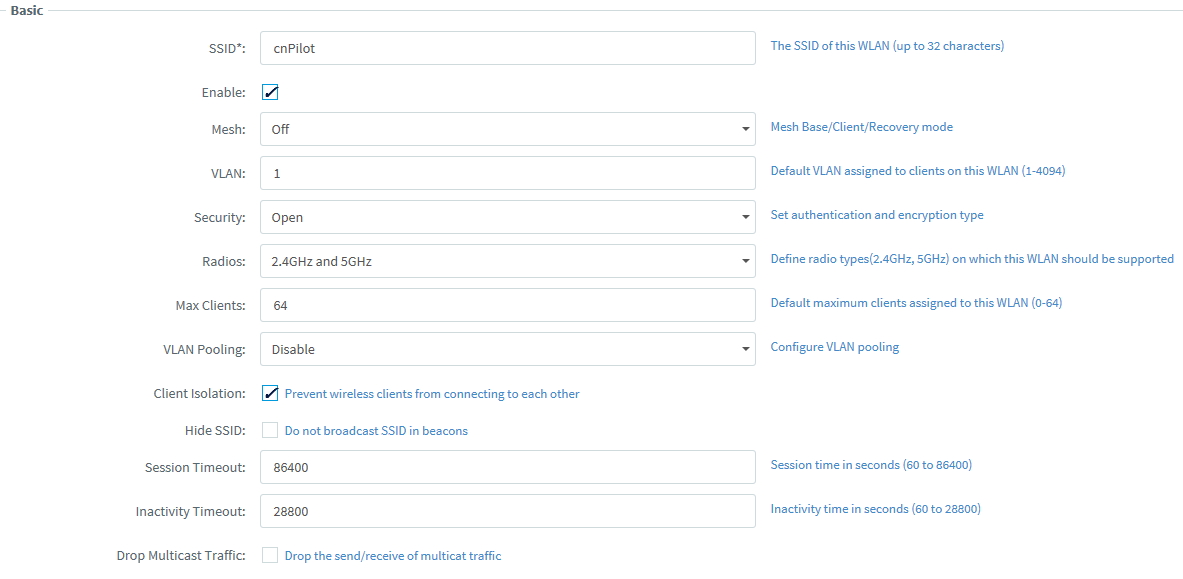Click the Session Timeout field
1183x579 pixels.
507,467
